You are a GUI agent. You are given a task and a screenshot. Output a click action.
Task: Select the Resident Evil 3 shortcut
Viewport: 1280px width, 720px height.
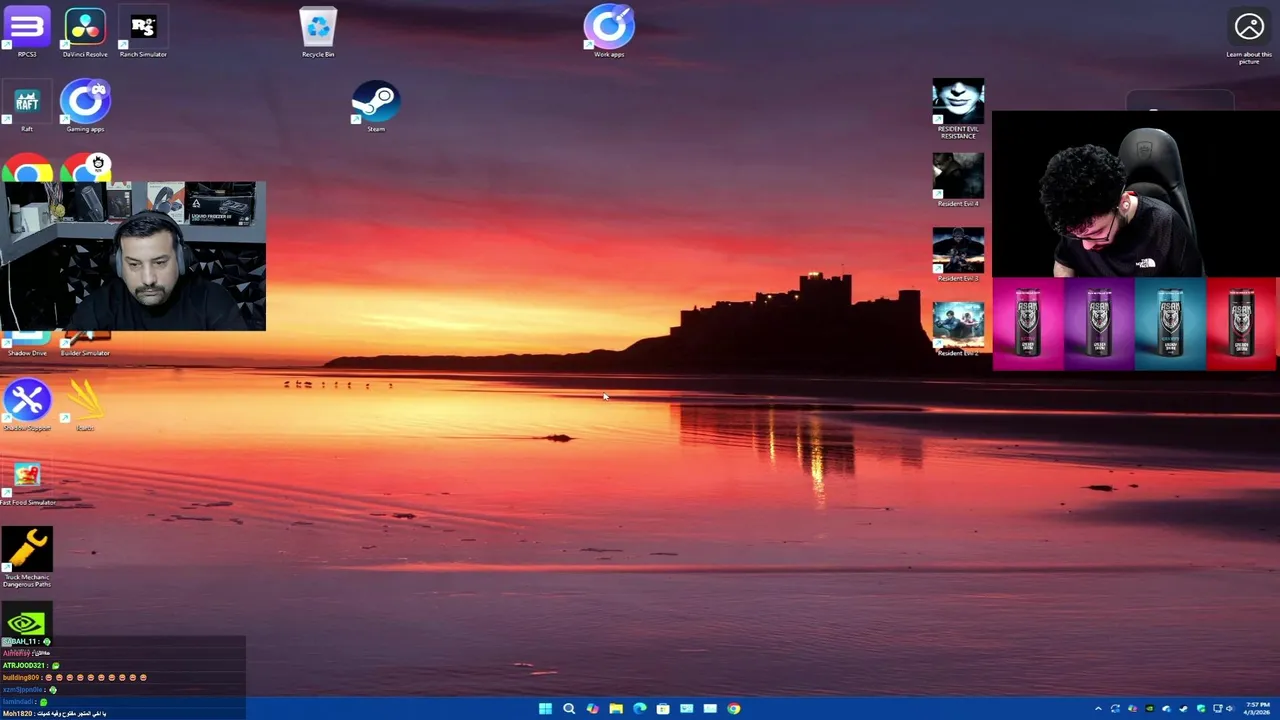(x=958, y=255)
